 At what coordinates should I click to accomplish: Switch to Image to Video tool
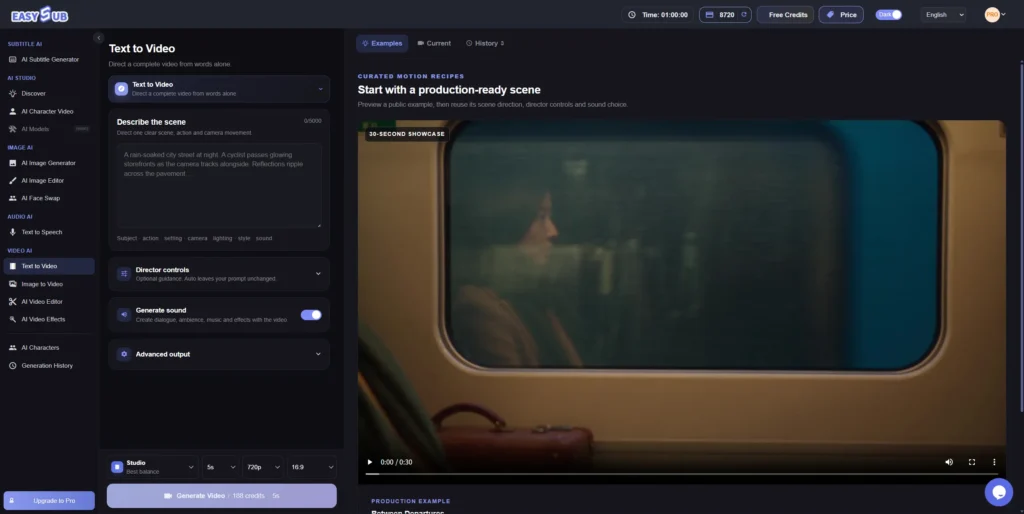click(x=49, y=284)
